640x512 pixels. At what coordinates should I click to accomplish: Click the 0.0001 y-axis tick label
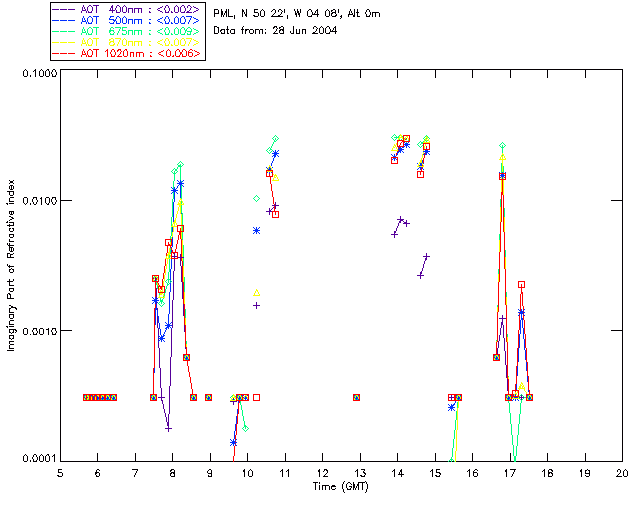tap(38, 458)
